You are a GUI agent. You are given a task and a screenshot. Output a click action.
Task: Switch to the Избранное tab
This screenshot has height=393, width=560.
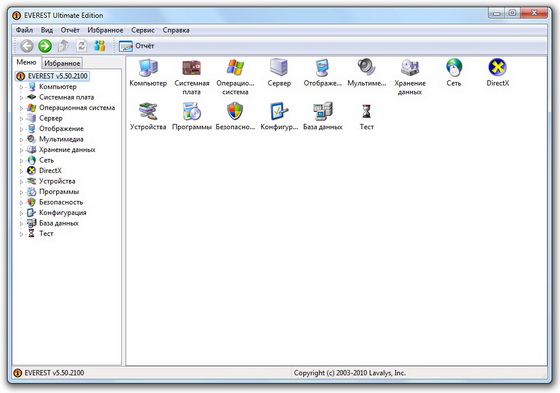pos(62,63)
